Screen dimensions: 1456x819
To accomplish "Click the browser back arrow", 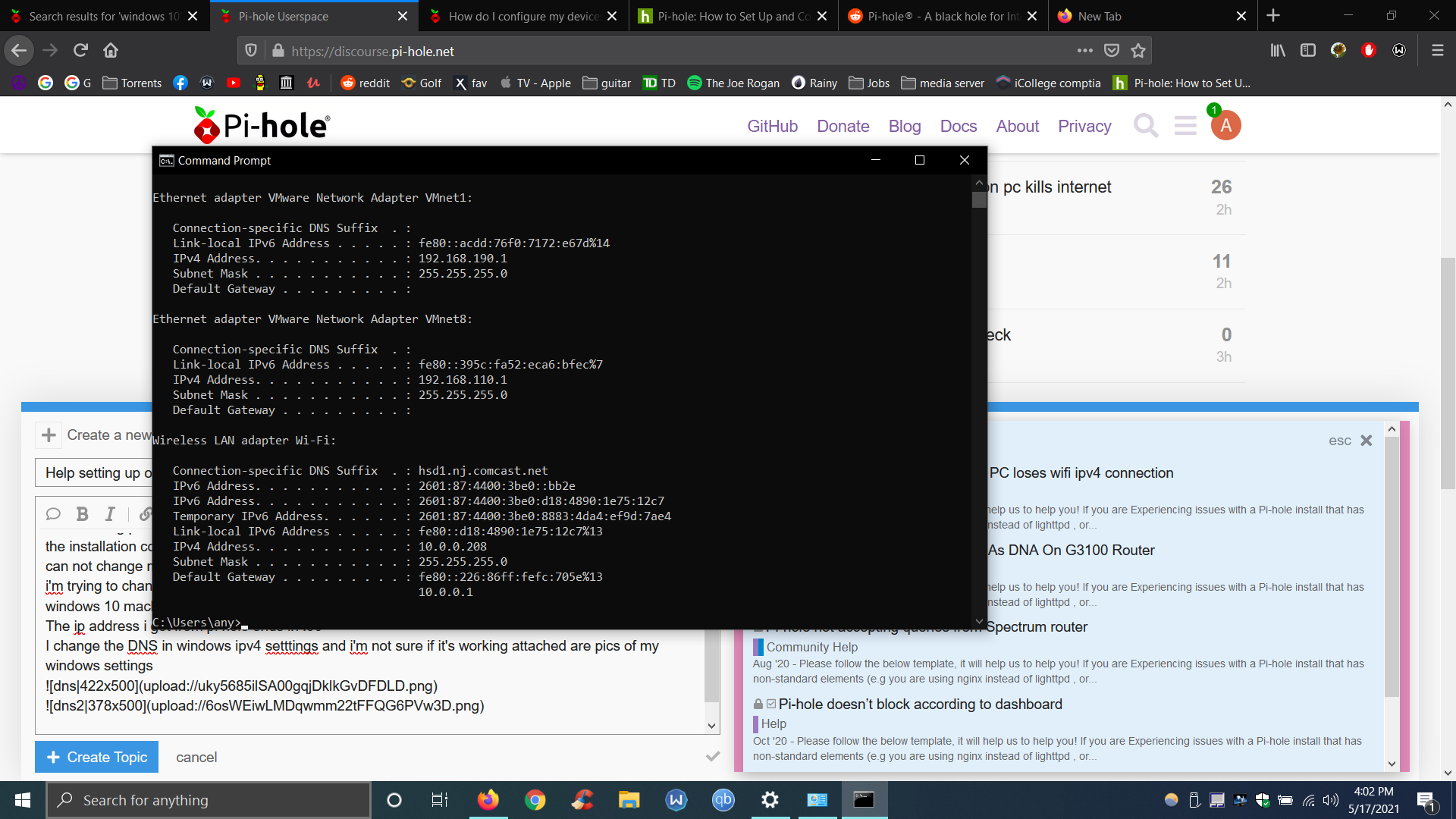I will tap(19, 51).
